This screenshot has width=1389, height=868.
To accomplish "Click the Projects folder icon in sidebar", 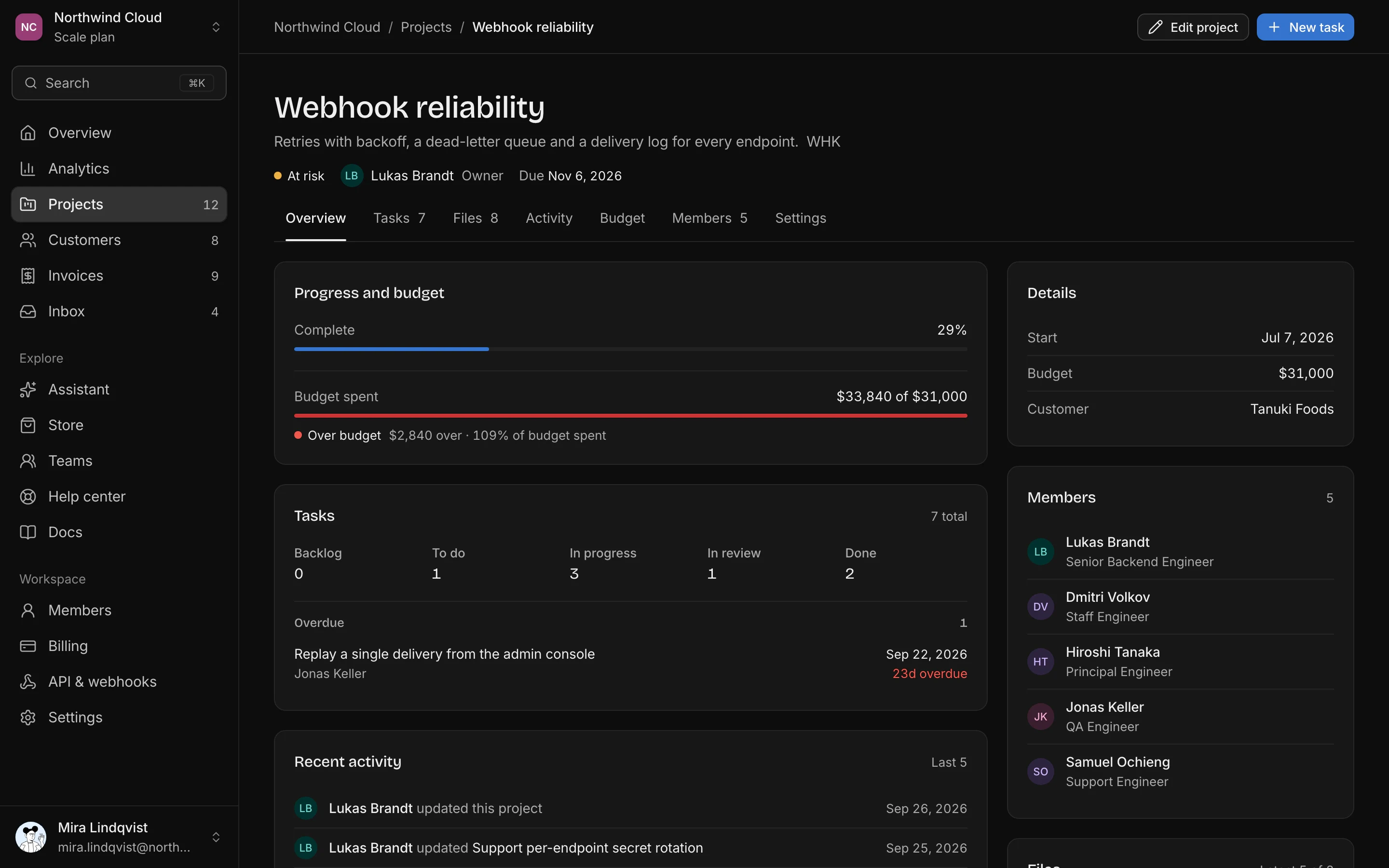I will pos(27,204).
